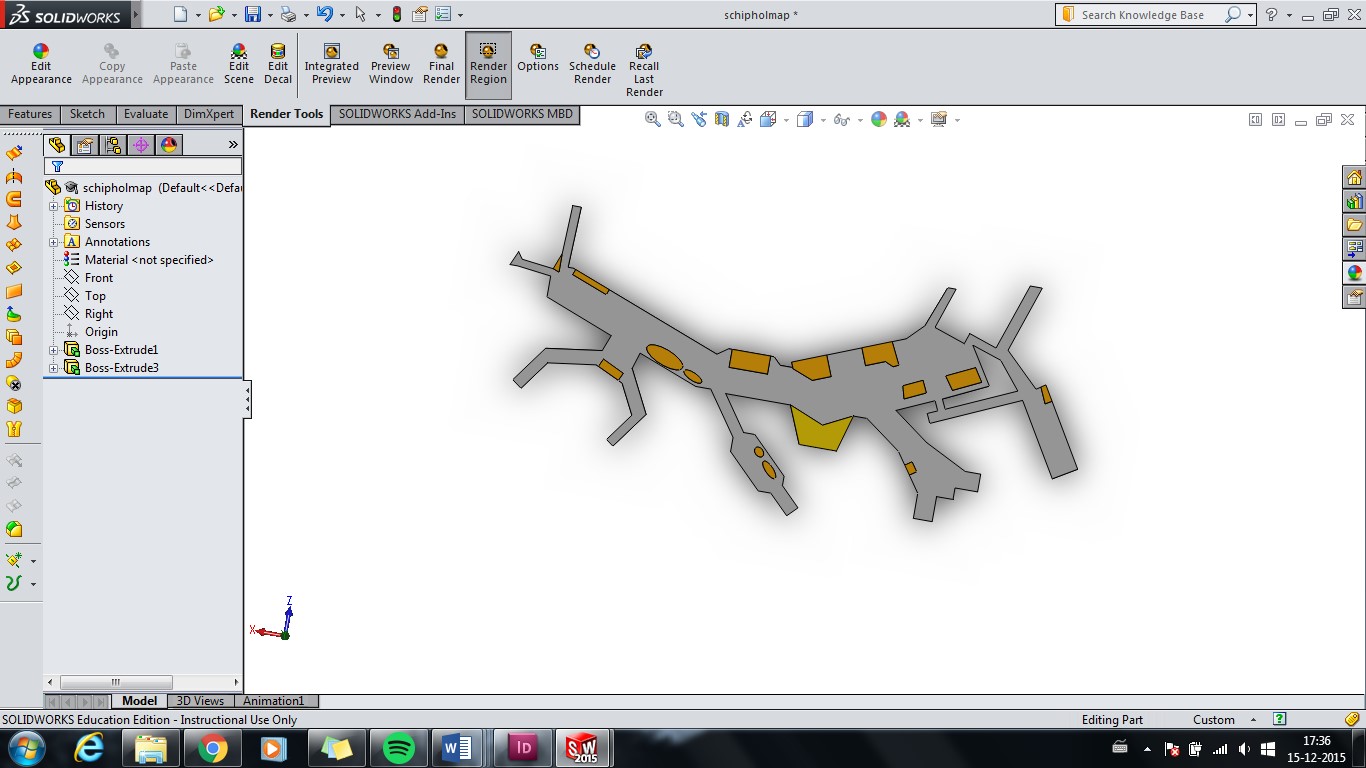This screenshot has width=1366, height=768.
Task: Open the View Orientation icon
Action: 768,119
